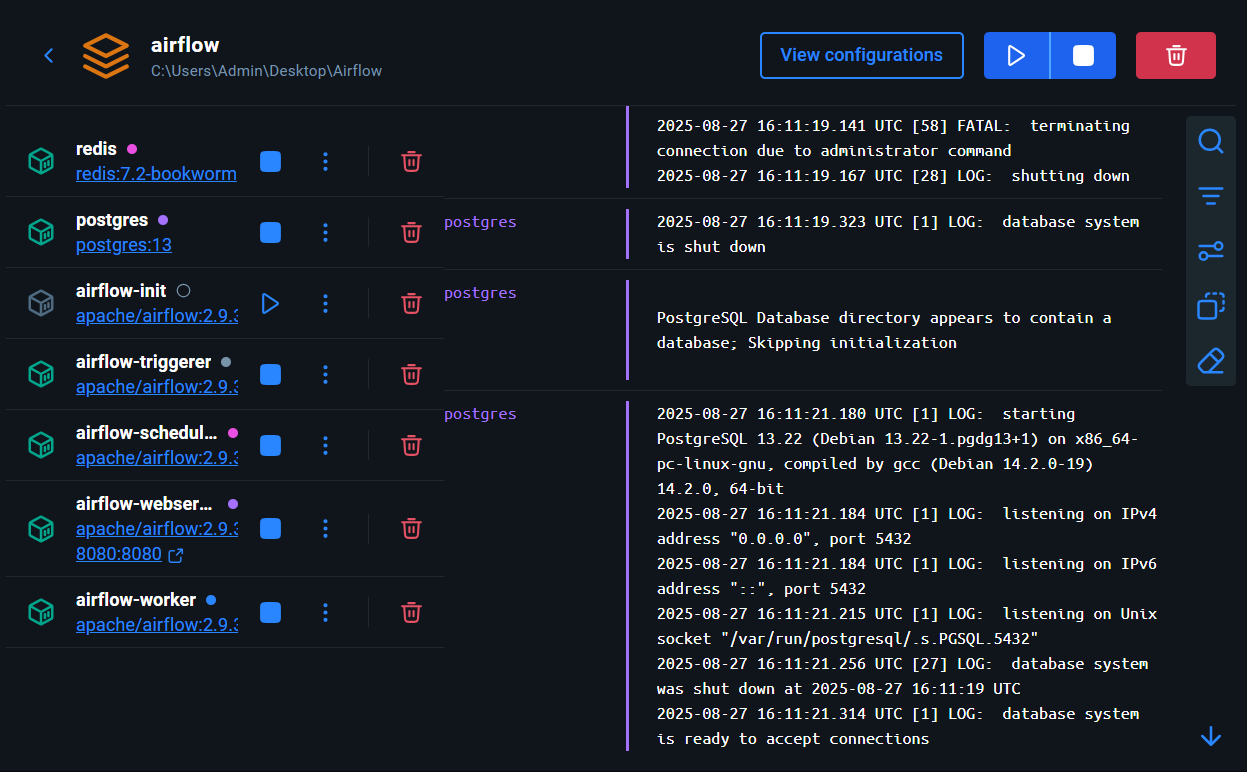Delete the airflow-triggerer container
This screenshot has width=1247, height=772.
pyautogui.click(x=411, y=374)
